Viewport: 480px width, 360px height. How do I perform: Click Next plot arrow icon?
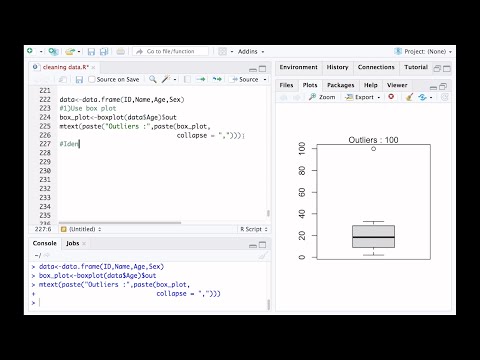pos(297,97)
